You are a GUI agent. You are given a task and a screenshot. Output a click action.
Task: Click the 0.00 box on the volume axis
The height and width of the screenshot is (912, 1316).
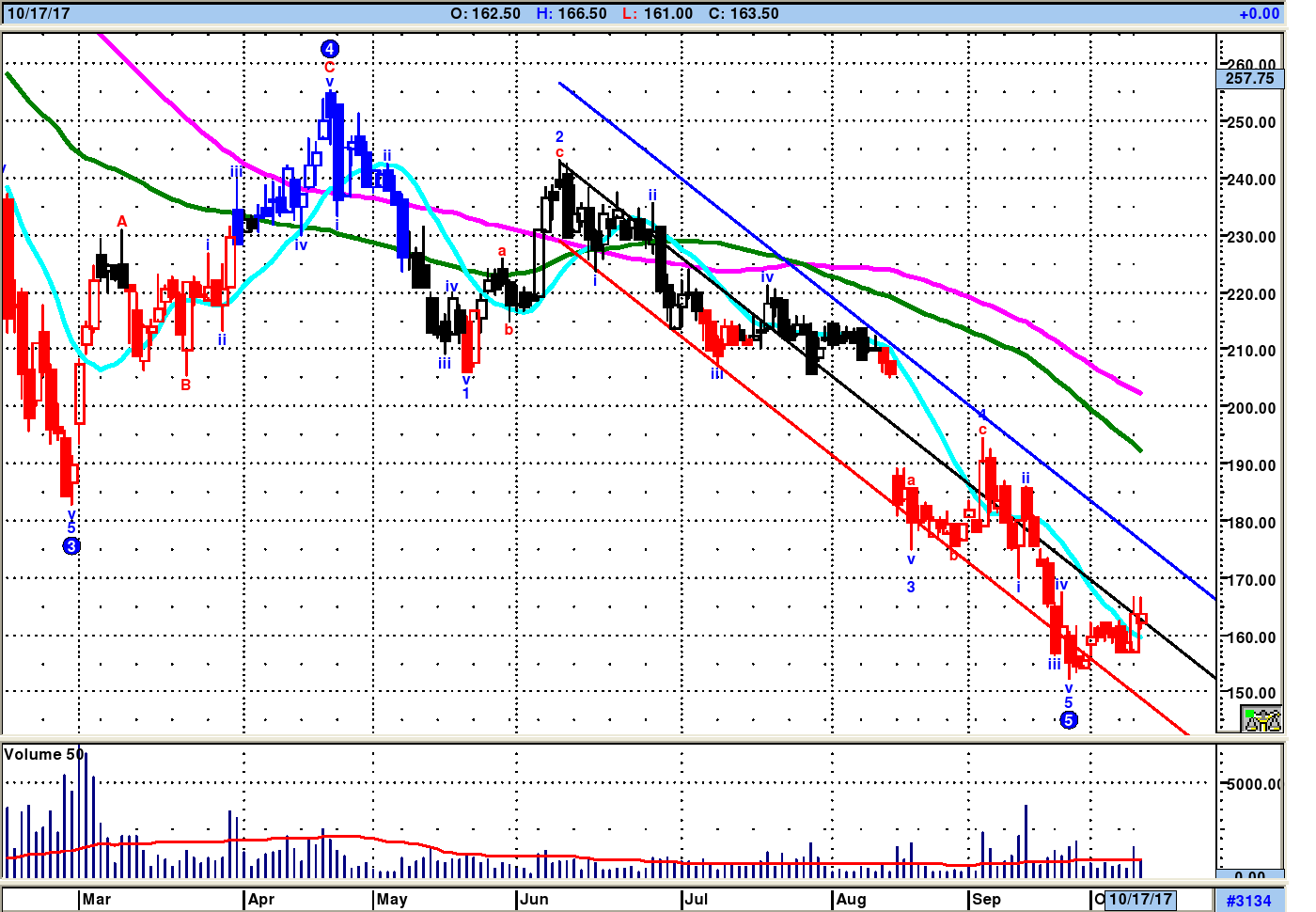(x=1249, y=874)
